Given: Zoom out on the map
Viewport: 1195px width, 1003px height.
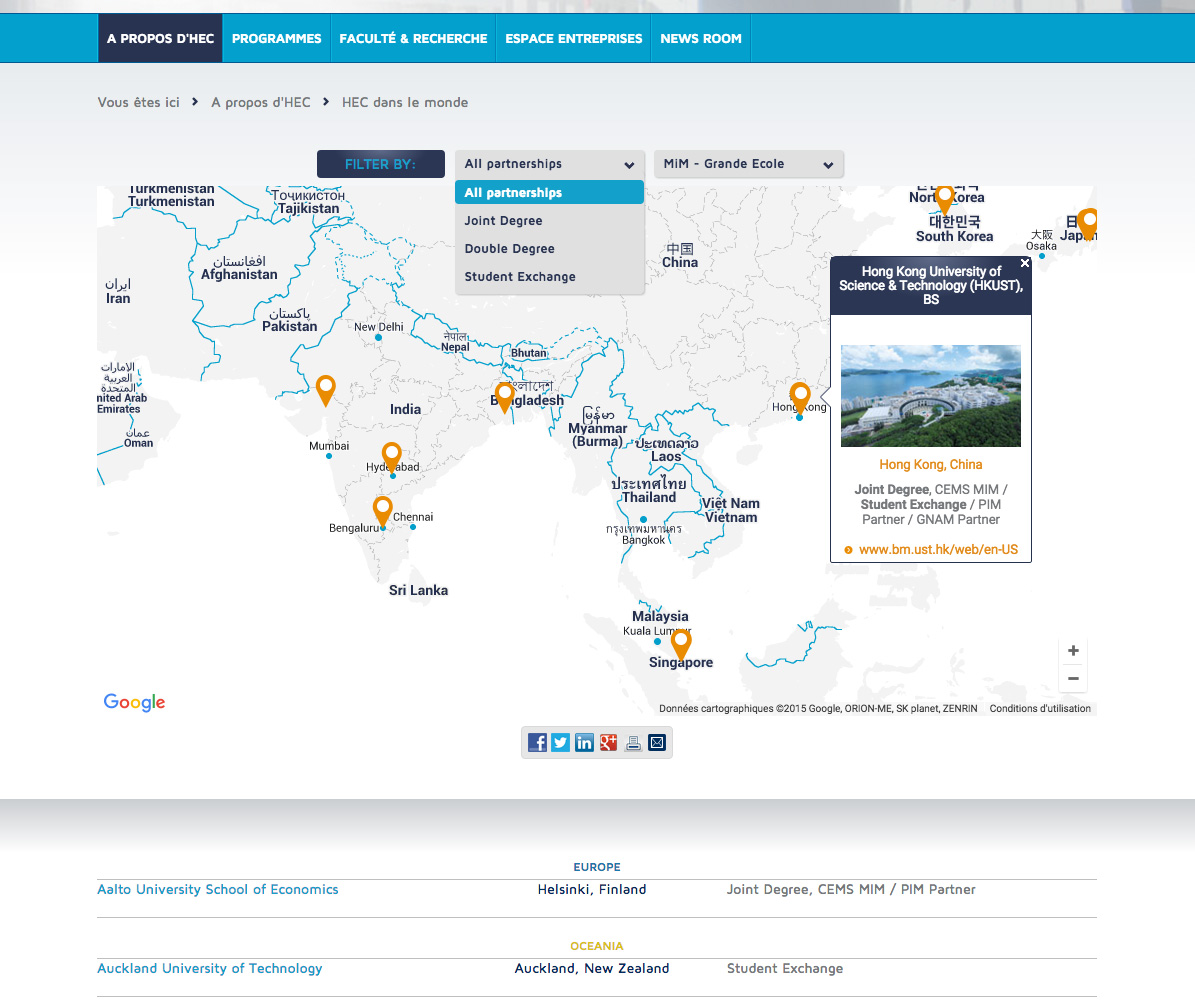Looking at the screenshot, I should (1073, 678).
